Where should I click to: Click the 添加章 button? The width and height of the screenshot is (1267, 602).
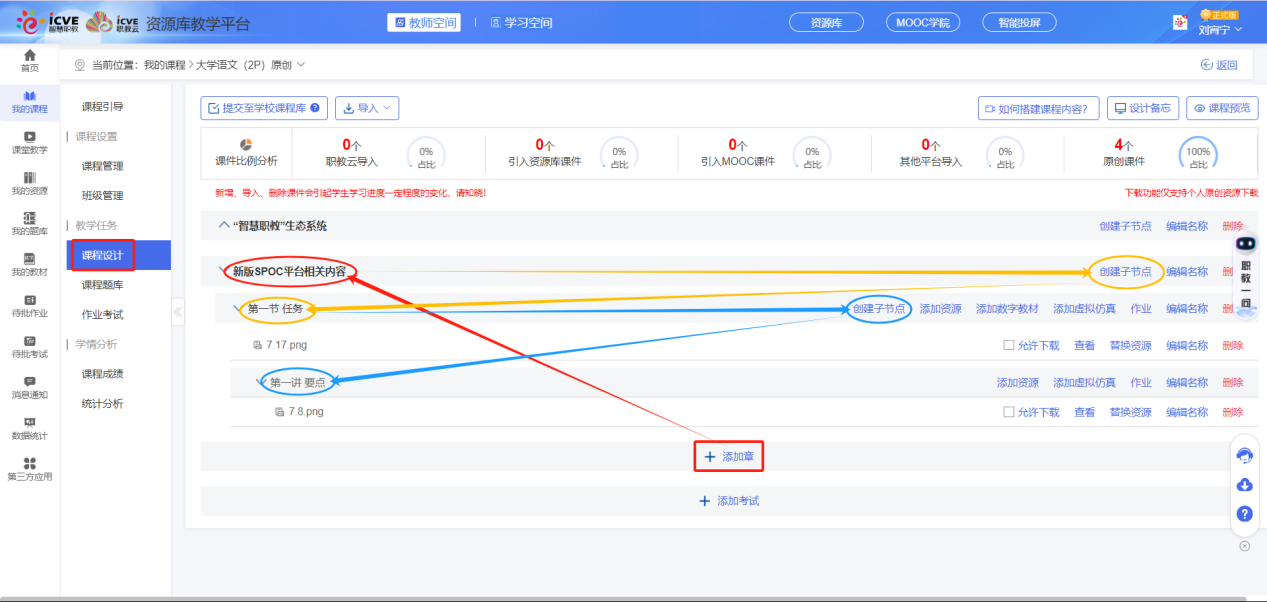point(729,456)
